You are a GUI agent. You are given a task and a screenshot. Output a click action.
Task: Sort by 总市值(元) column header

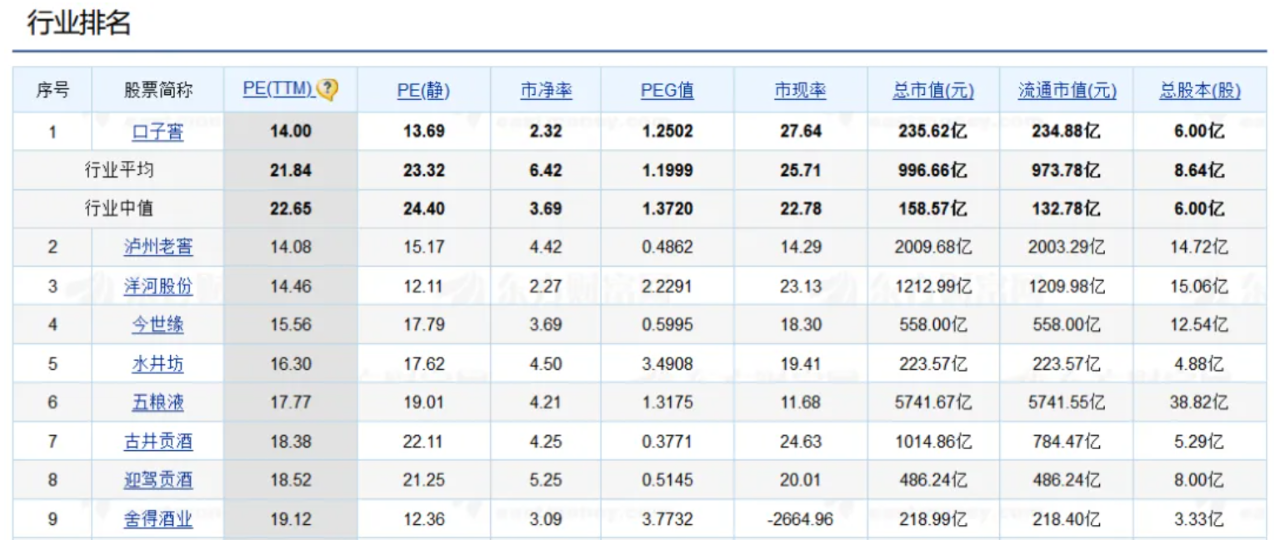933,90
